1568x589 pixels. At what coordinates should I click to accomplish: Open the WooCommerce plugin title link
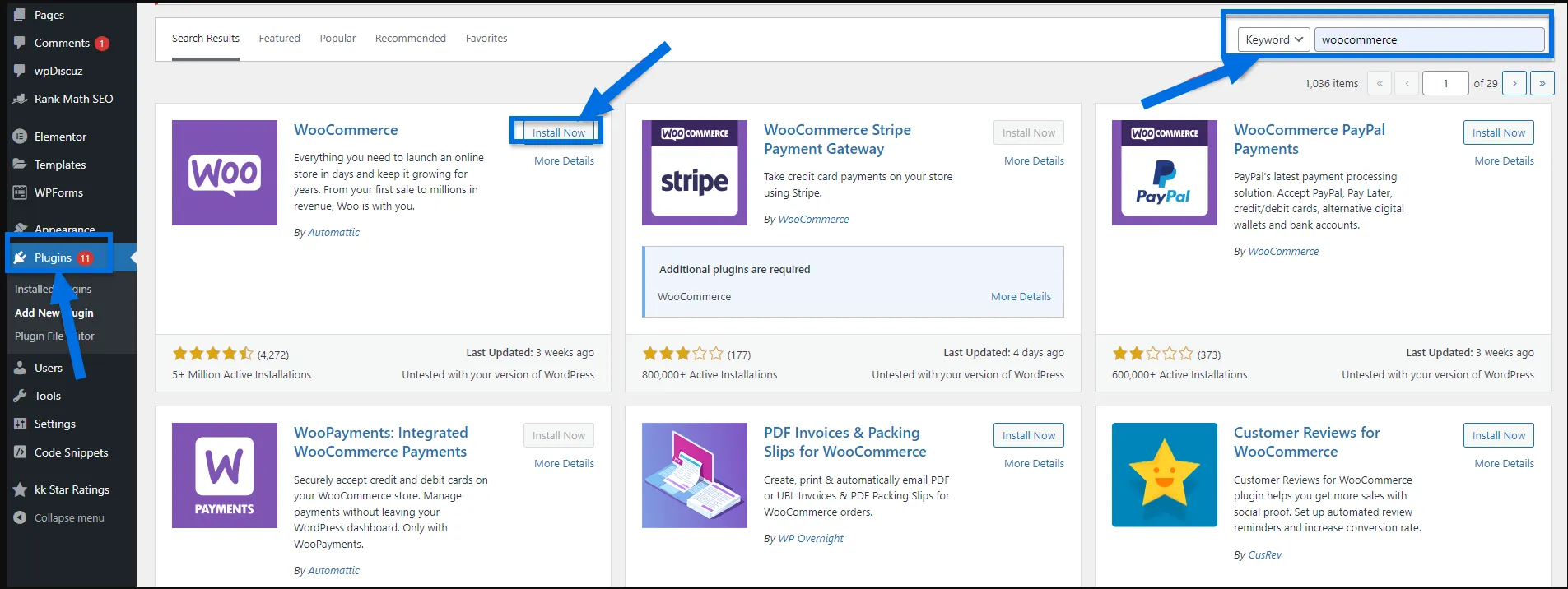point(346,130)
